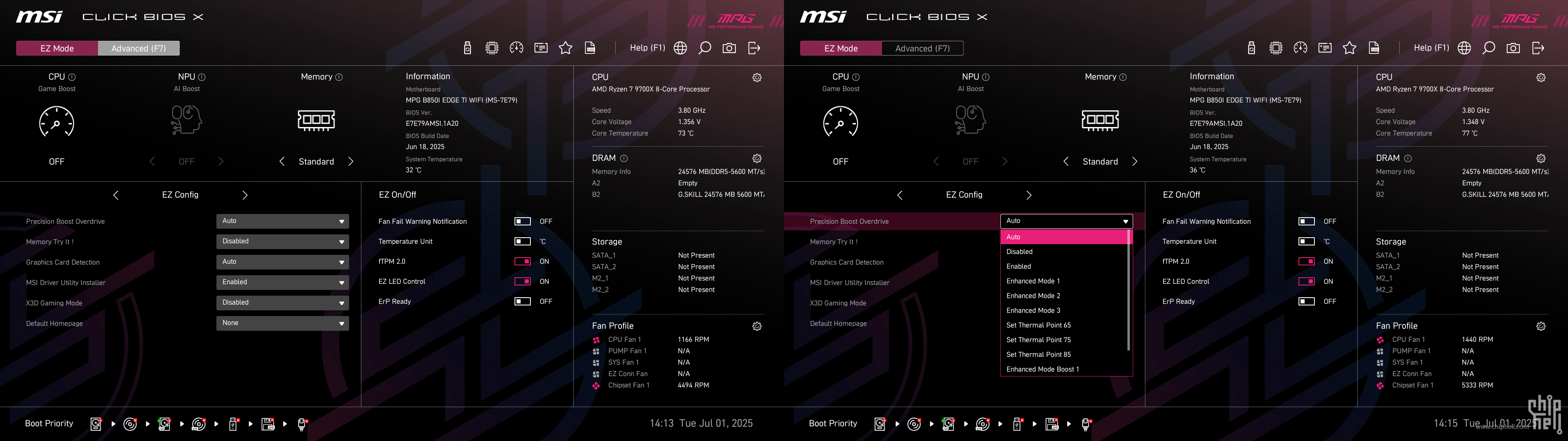
Task: Choose Enhanced Mode 1 in dropdown list
Action: [x=1064, y=281]
